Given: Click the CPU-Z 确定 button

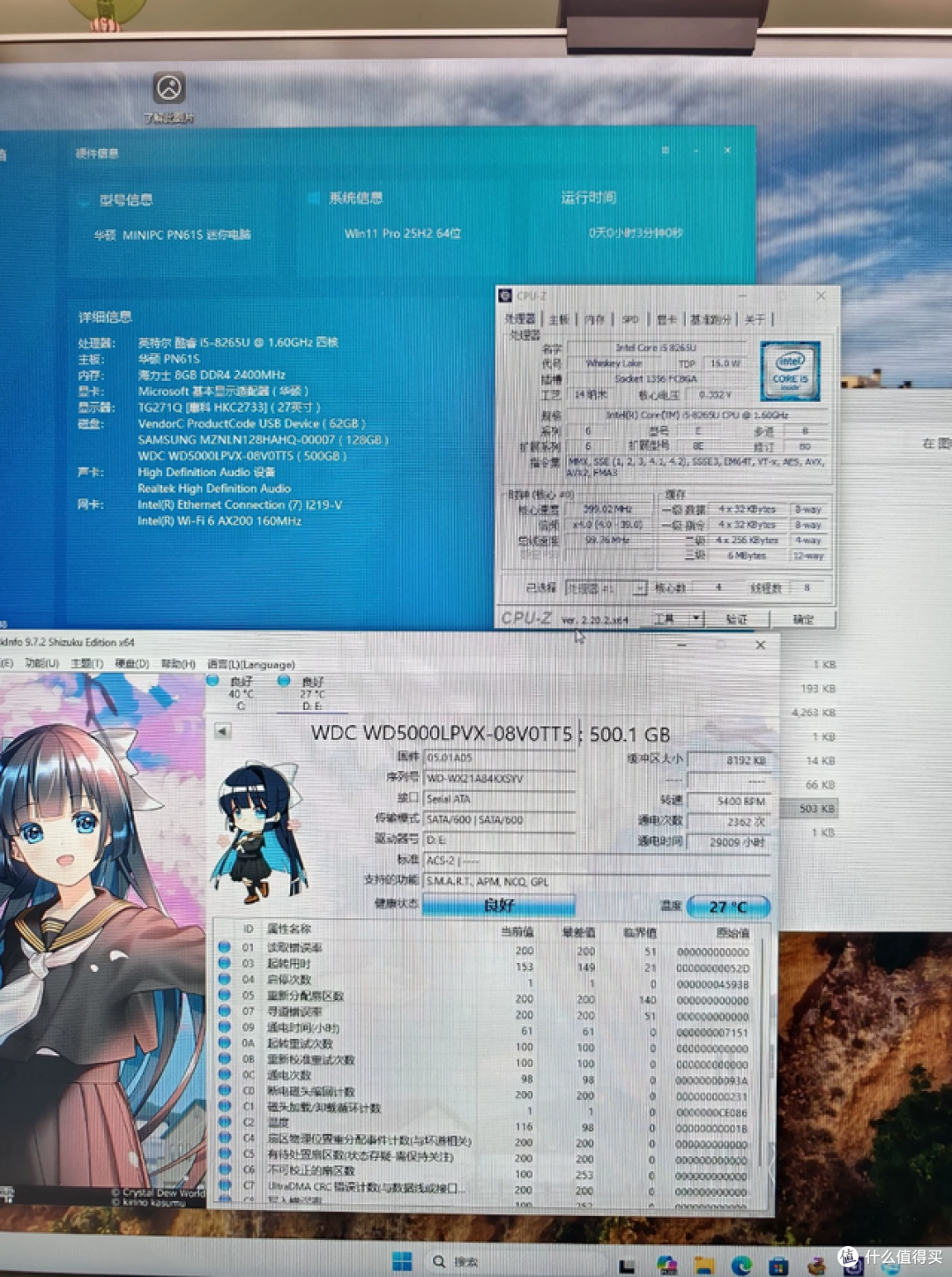Looking at the screenshot, I should tap(803, 619).
